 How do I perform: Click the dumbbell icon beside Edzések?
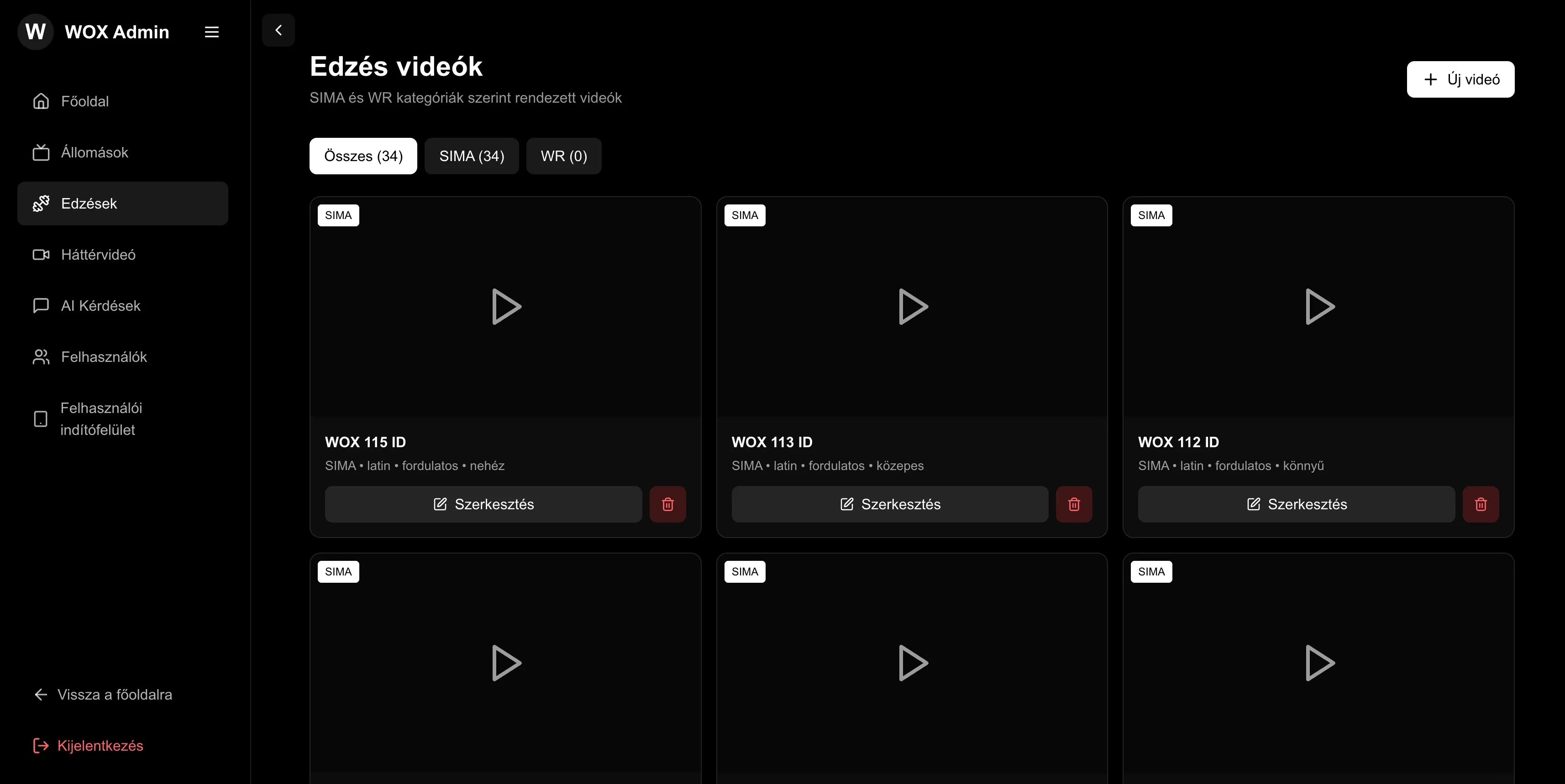click(41, 204)
